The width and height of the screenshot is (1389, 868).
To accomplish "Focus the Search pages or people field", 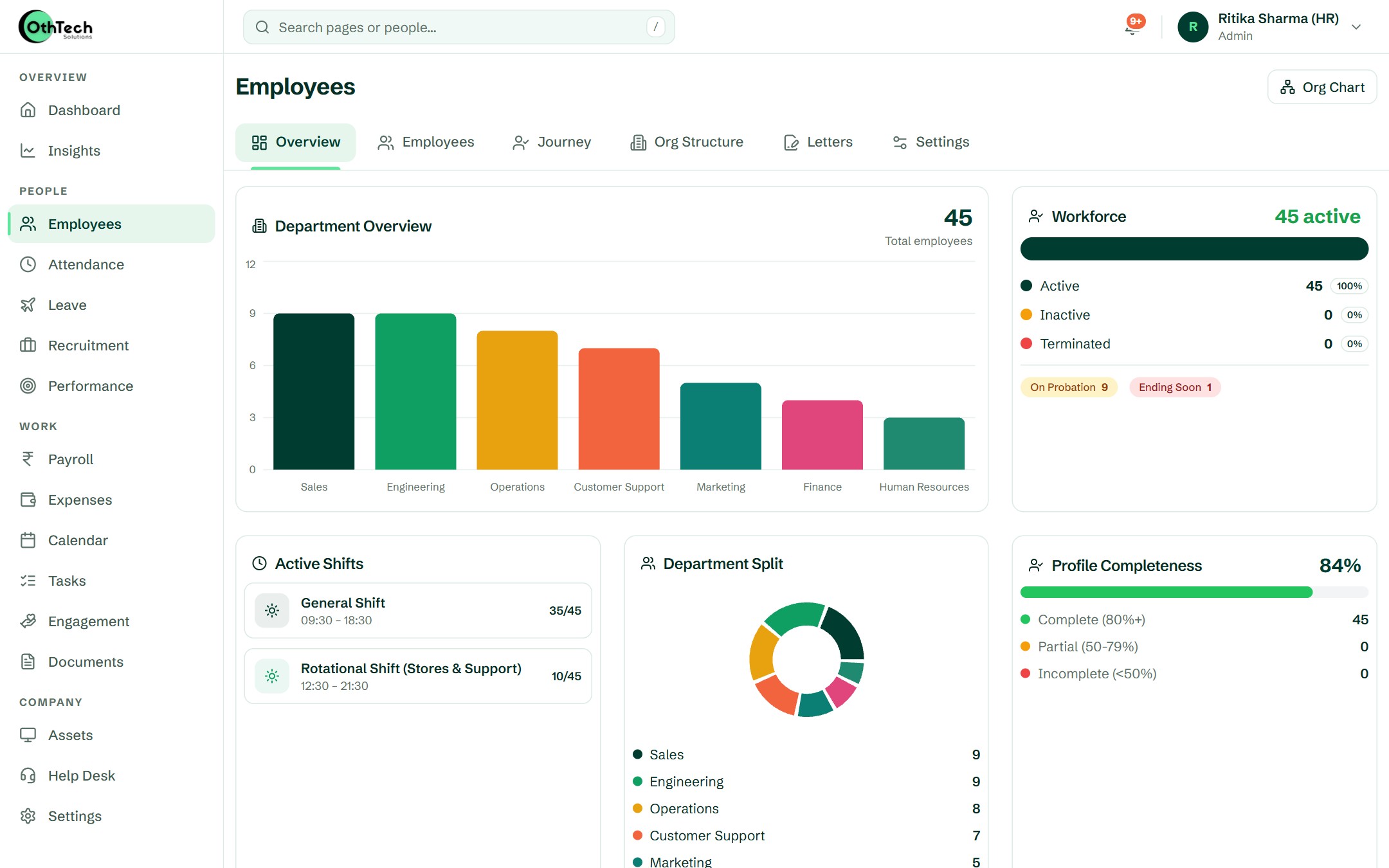I will [459, 27].
